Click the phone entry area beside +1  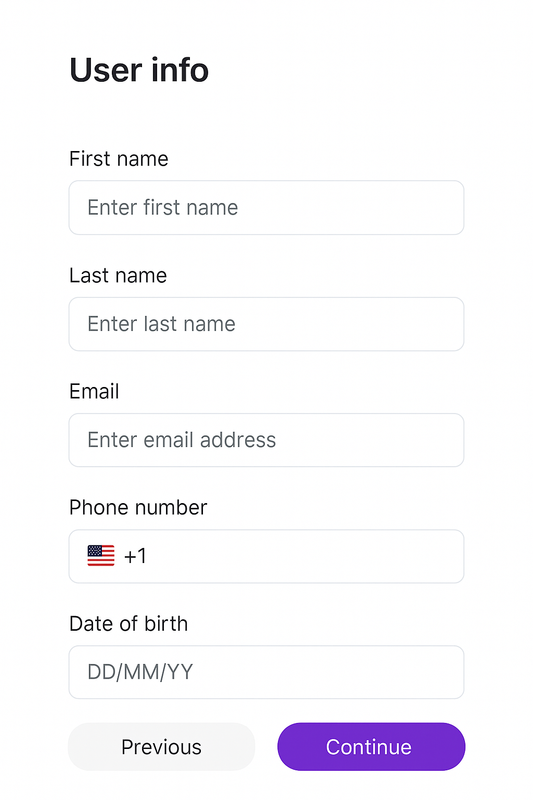[306, 556]
